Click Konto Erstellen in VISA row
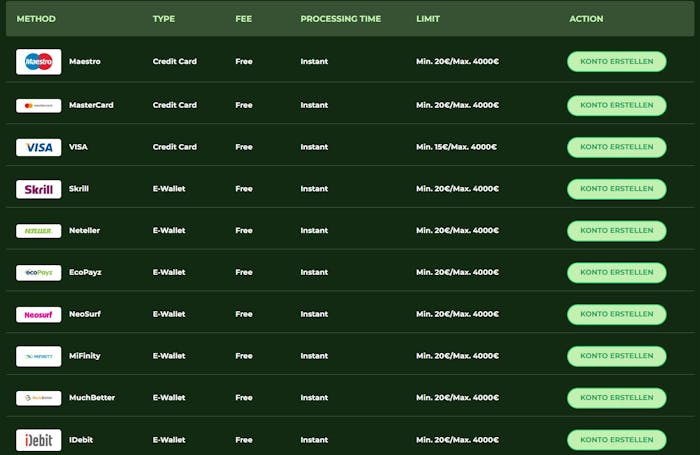This screenshot has height=455, width=700. click(x=617, y=147)
